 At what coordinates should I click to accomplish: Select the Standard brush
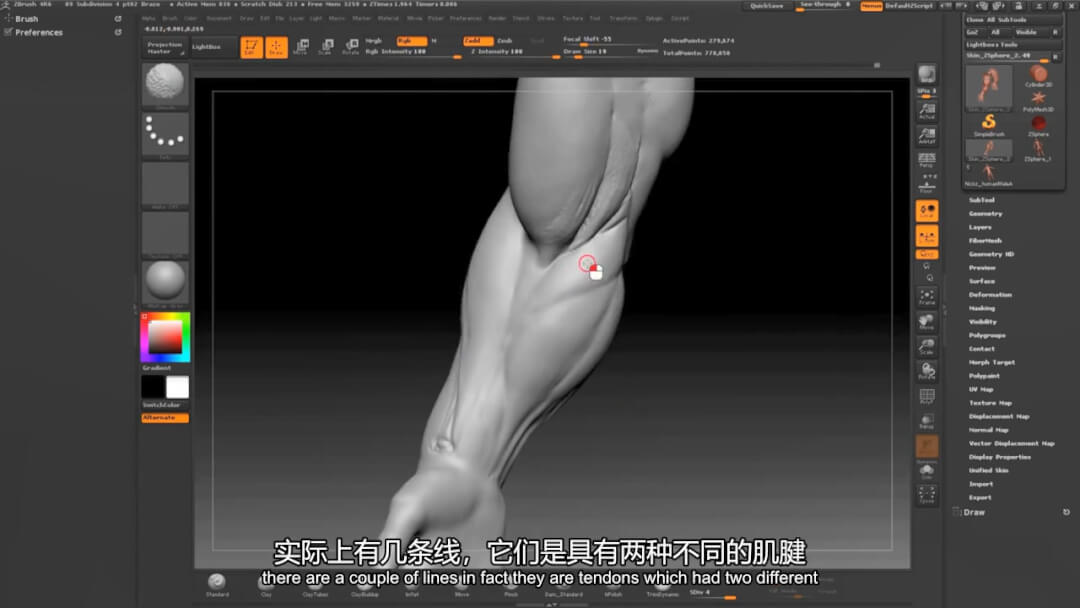(x=217, y=585)
